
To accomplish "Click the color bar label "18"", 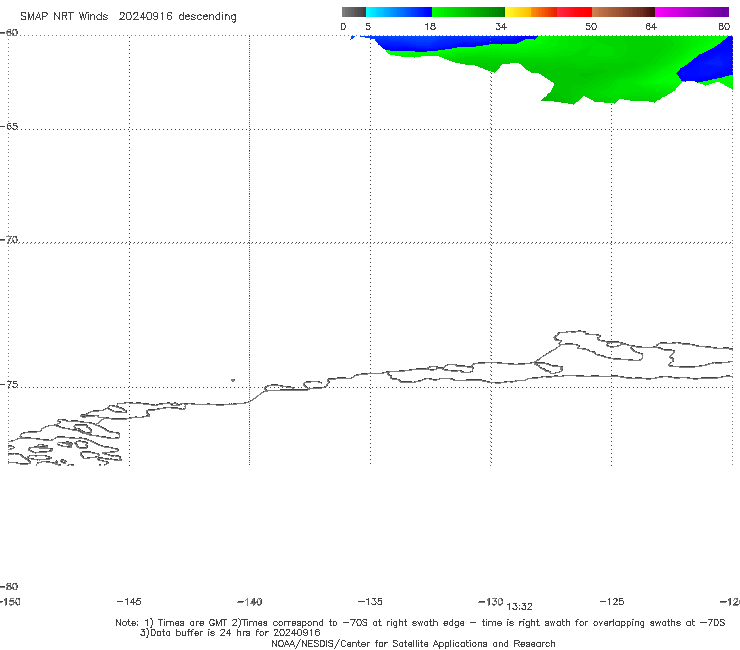I will tap(430, 27).
